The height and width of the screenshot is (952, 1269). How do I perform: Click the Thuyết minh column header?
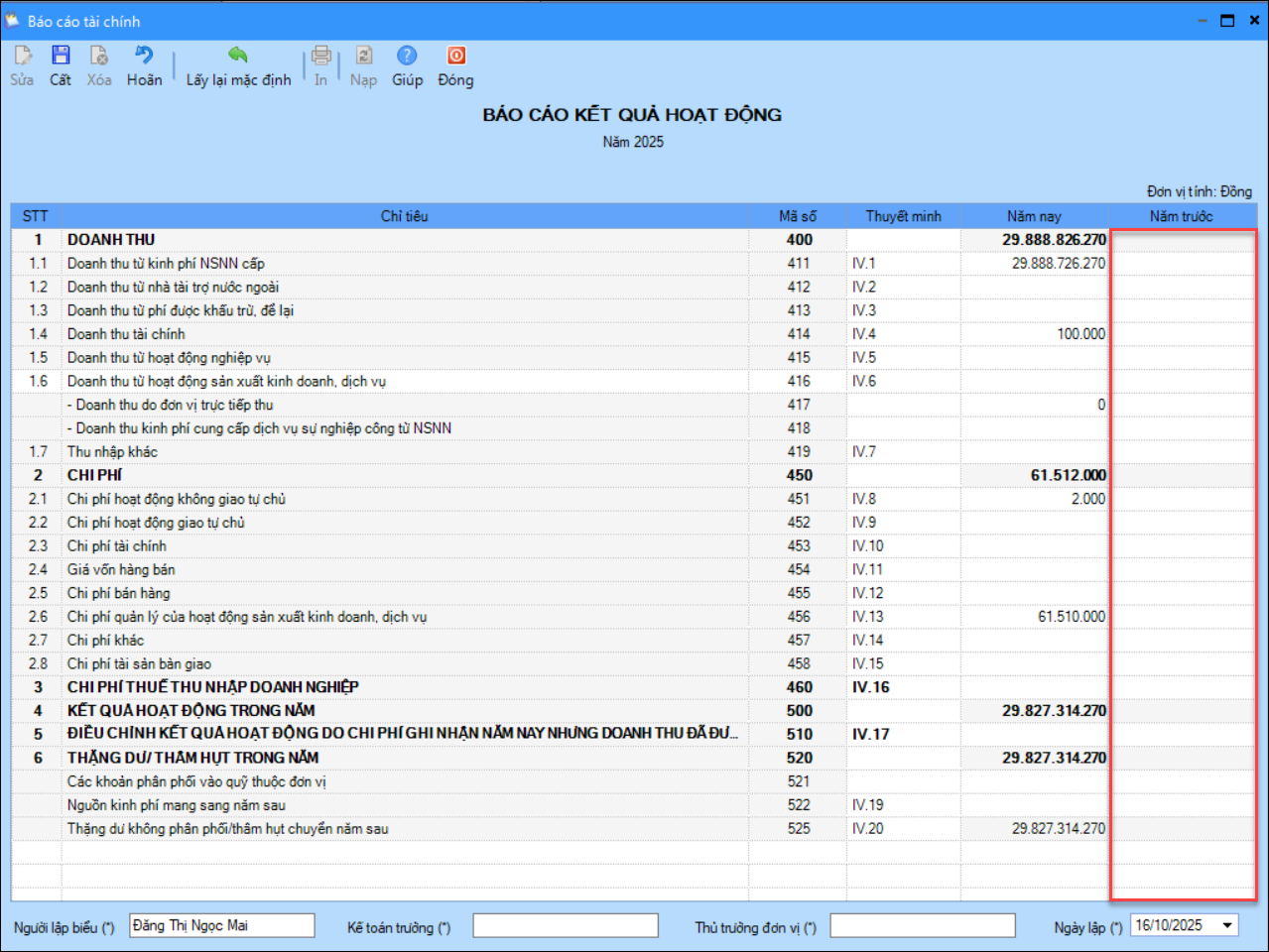click(x=903, y=216)
